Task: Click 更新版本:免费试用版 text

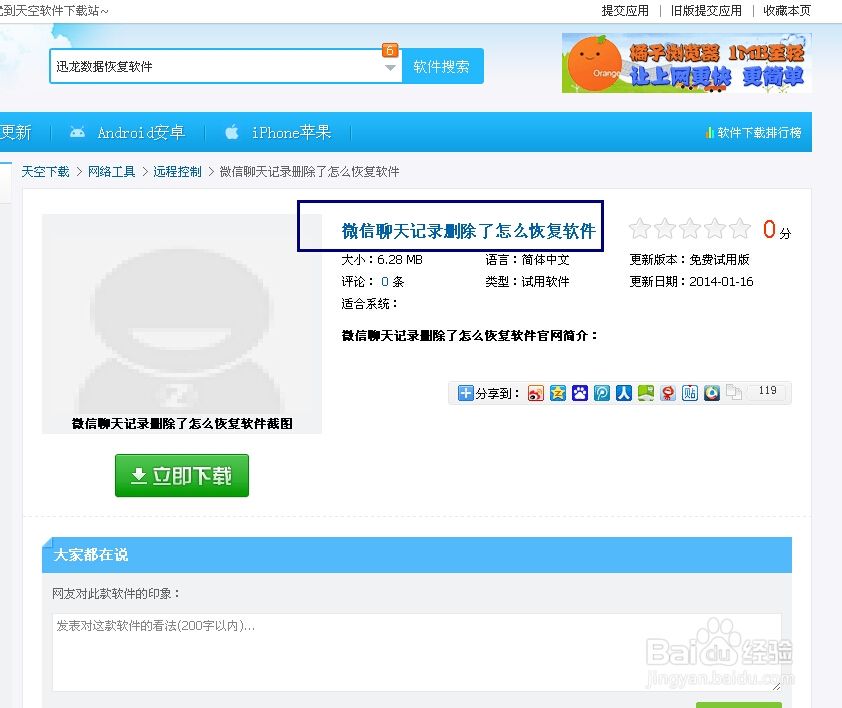Action: point(689,259)
